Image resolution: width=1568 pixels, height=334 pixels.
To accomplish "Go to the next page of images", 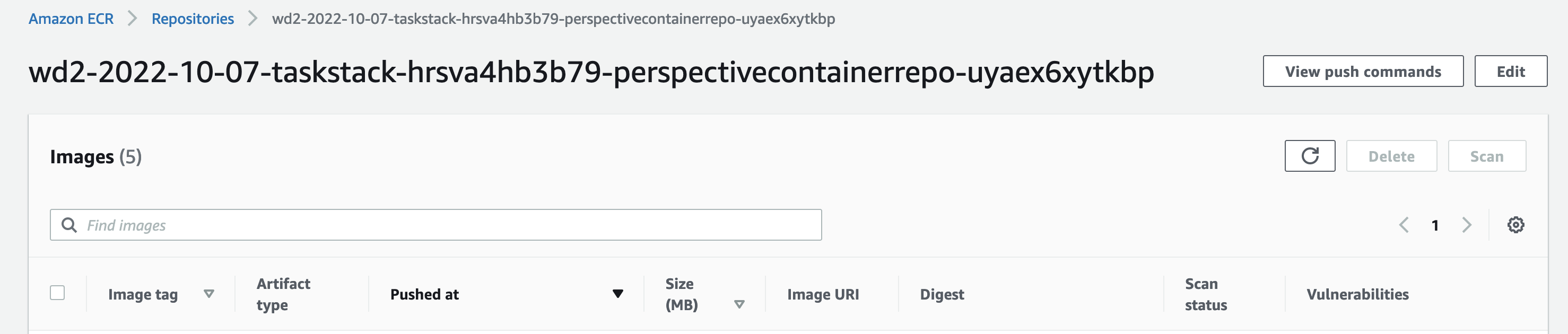I will [x=1467, y=225].
